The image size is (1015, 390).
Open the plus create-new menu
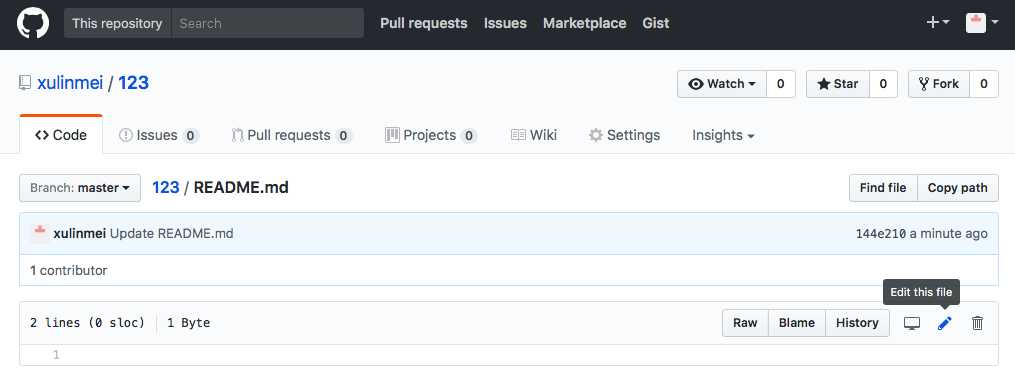click(x=938, y=23)
